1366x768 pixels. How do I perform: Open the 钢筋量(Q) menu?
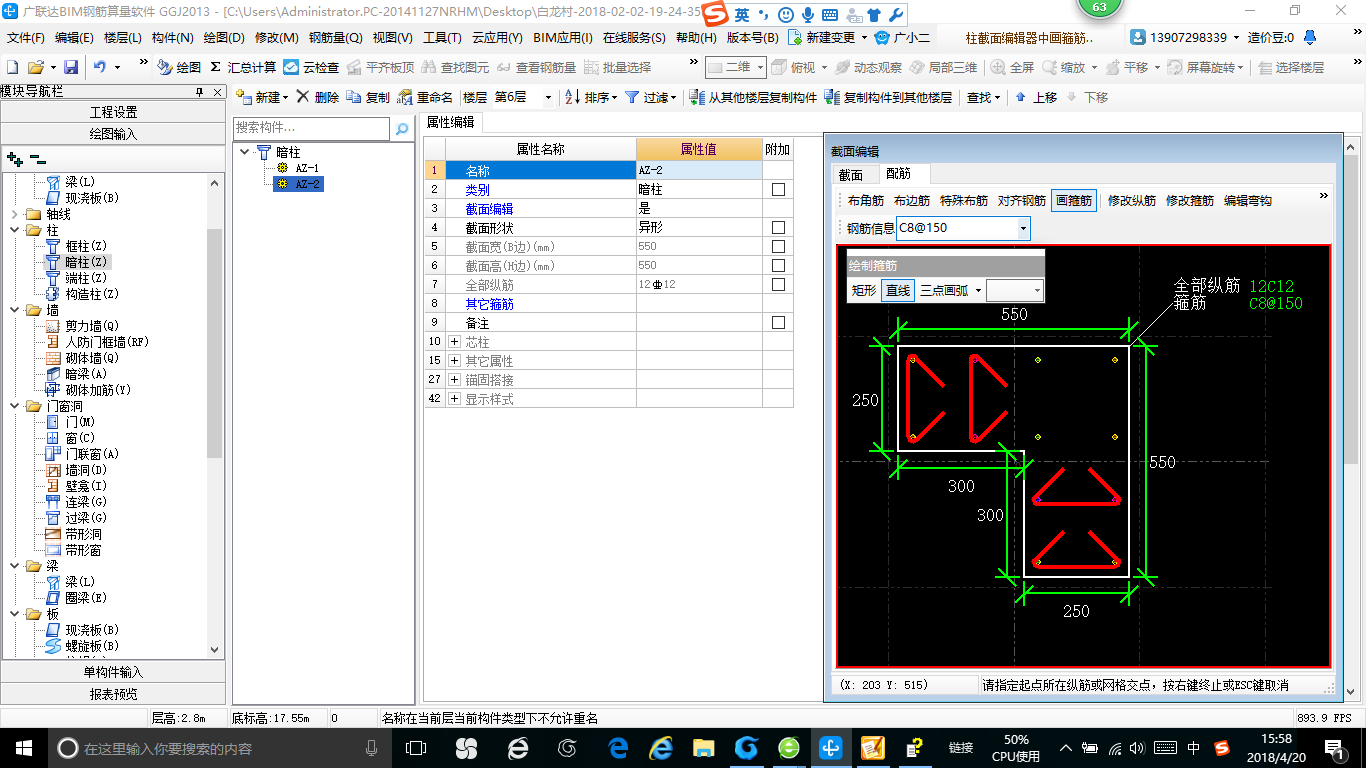[335, 37]
